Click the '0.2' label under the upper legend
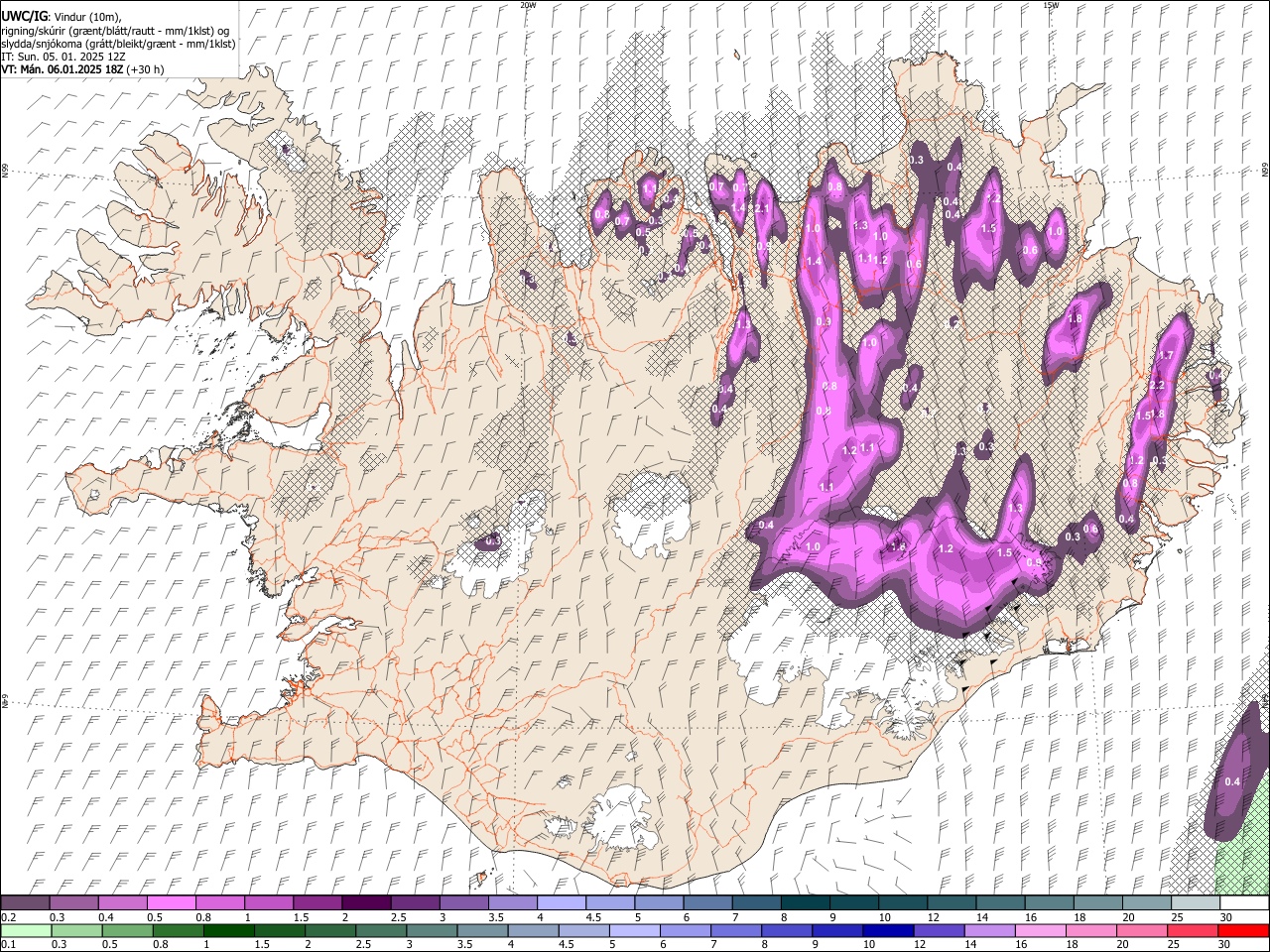This screenshot has height=952, width=1270. [x=7, y=917]
